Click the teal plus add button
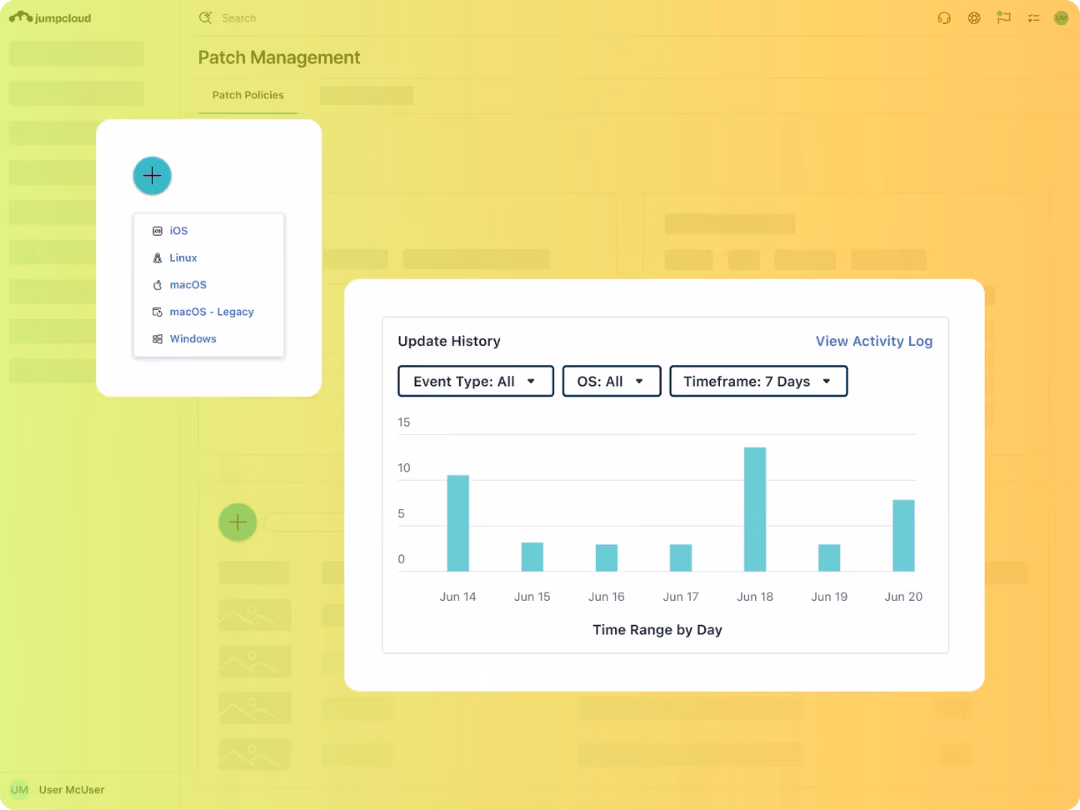The width and height of the screenshot is (1080, 810). 152,176
